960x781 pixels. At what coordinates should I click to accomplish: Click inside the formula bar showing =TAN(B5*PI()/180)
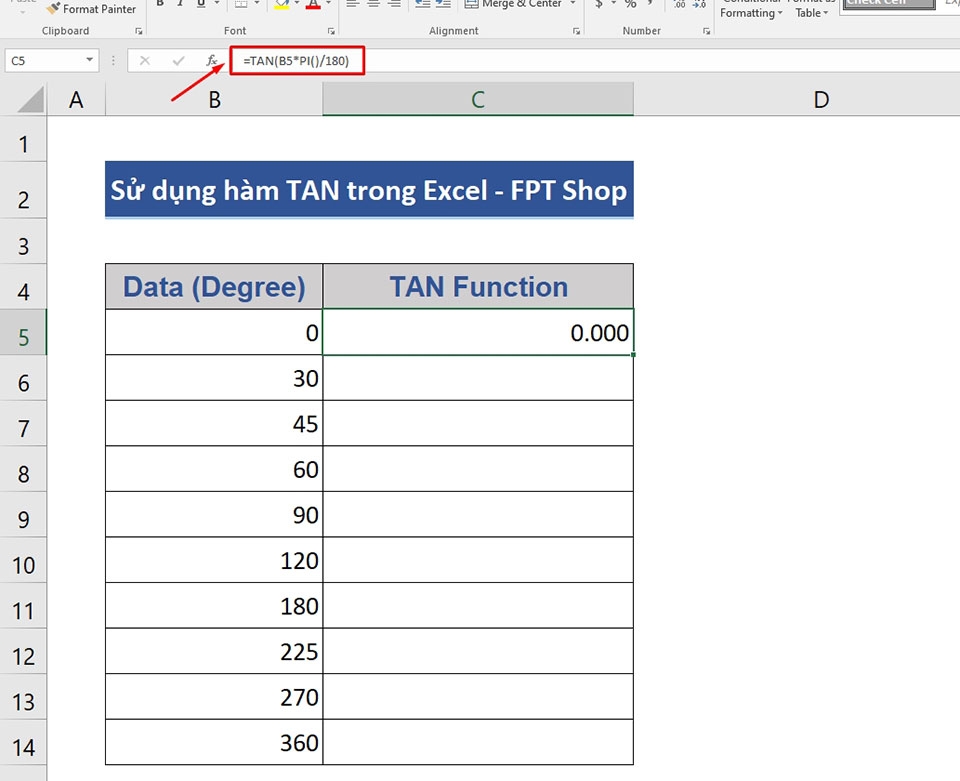pos(297,61)
